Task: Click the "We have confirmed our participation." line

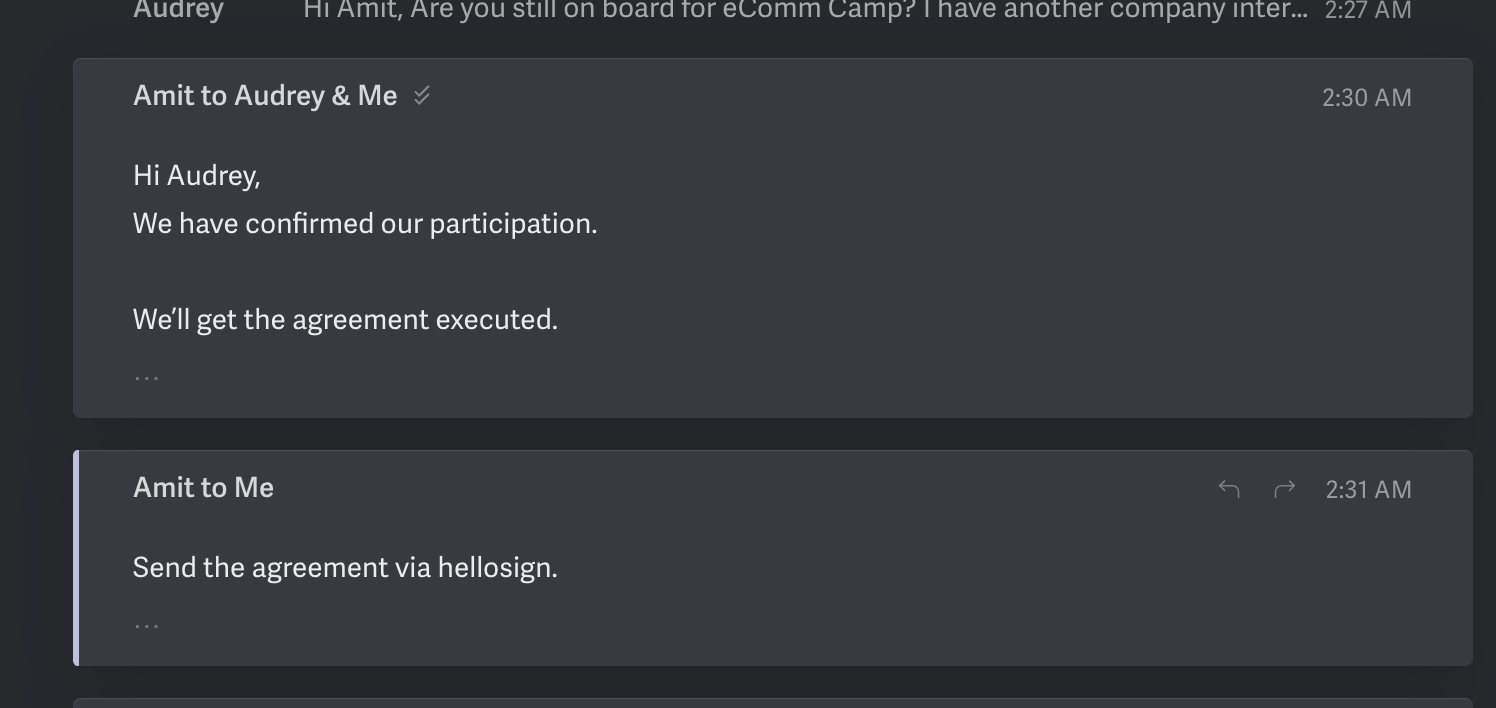Action: tap(365, 224)
